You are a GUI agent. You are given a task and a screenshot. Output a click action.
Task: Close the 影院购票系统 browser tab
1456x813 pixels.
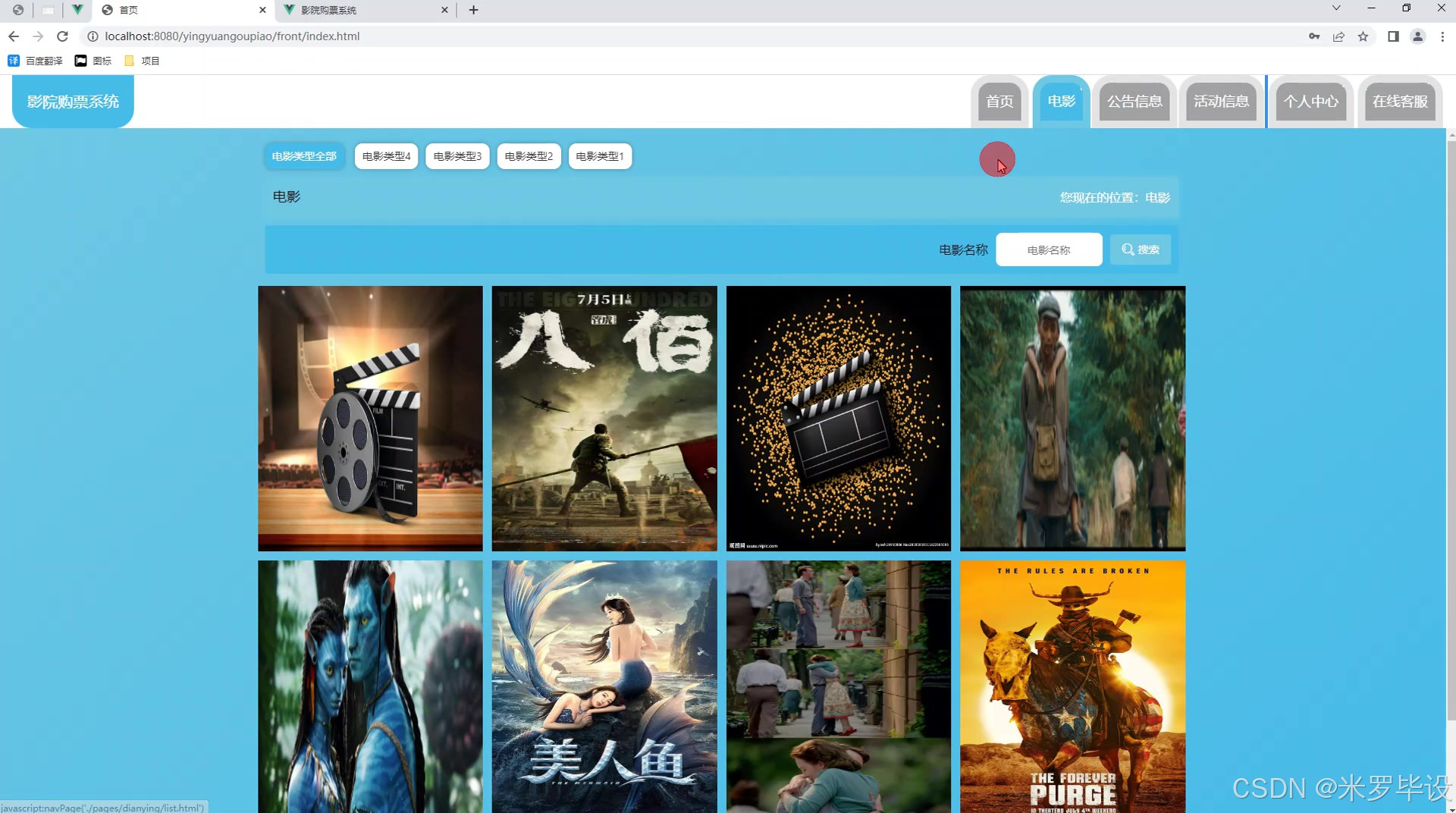tap(444, 10)
